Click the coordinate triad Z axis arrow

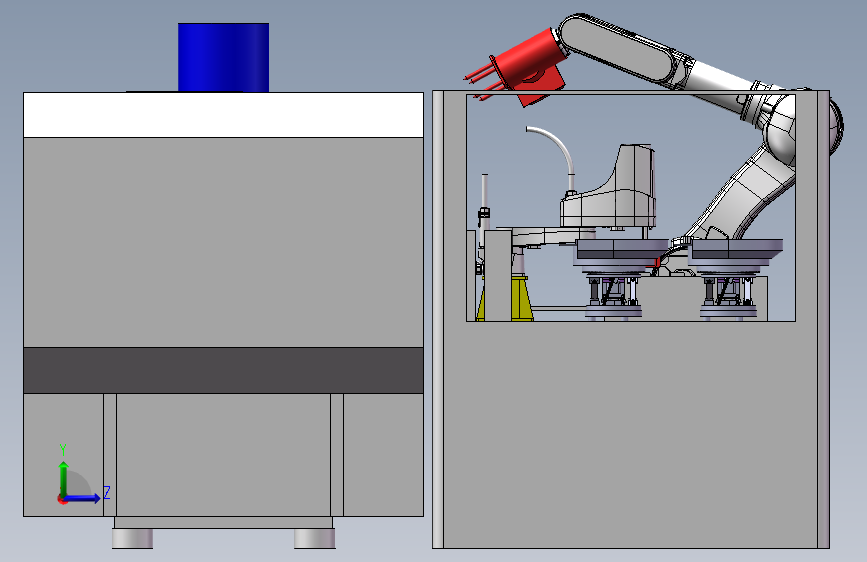82,498
